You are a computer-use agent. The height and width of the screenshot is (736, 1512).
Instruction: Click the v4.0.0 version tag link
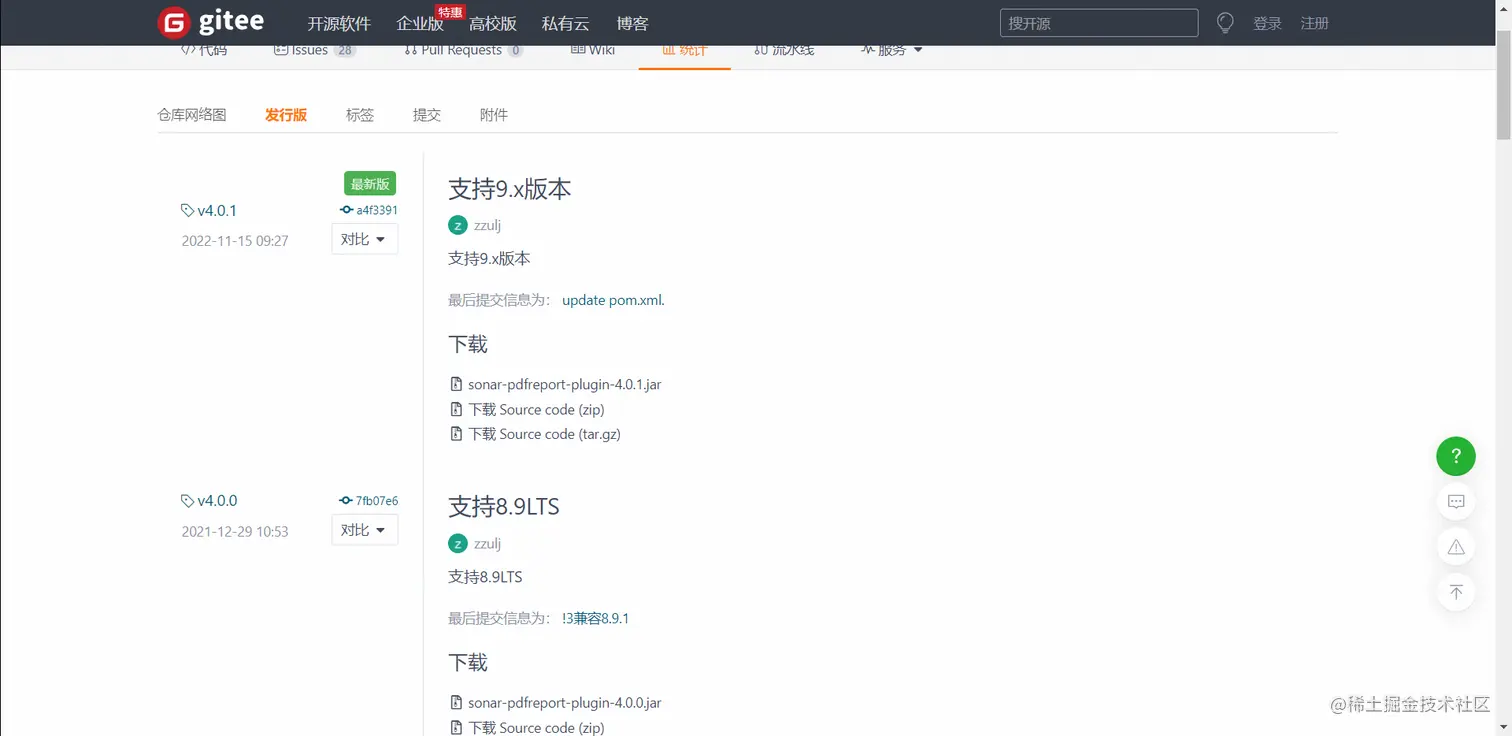pyautogui.click(x=216, y=500)
